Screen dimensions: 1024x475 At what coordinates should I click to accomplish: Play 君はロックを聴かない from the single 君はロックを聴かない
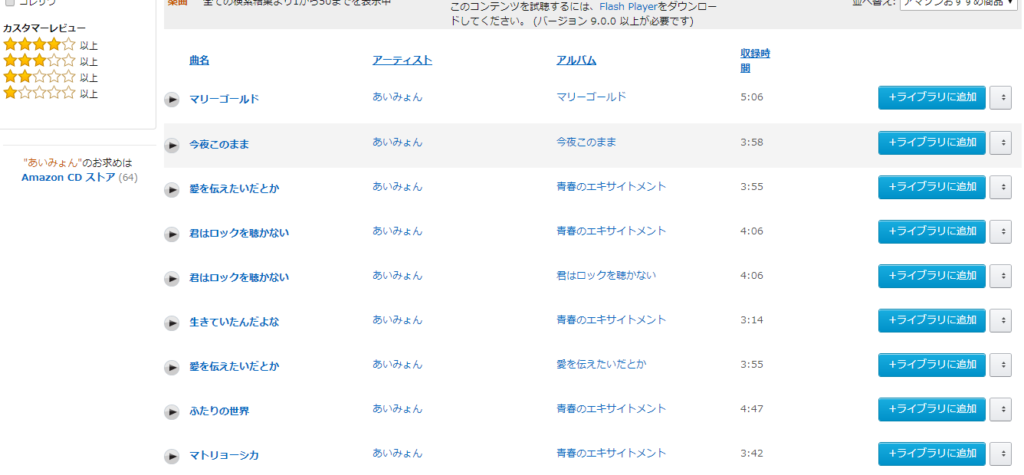point(171,278)
